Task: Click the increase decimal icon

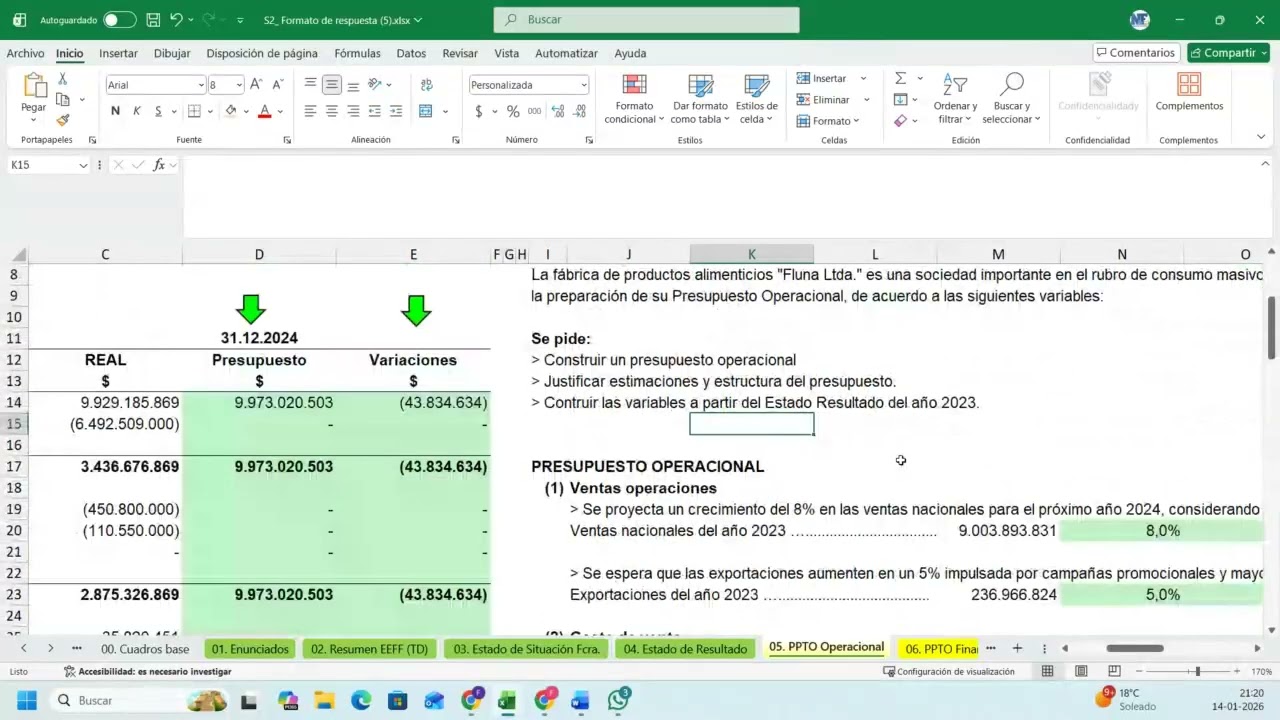Action: pos(558,111)
